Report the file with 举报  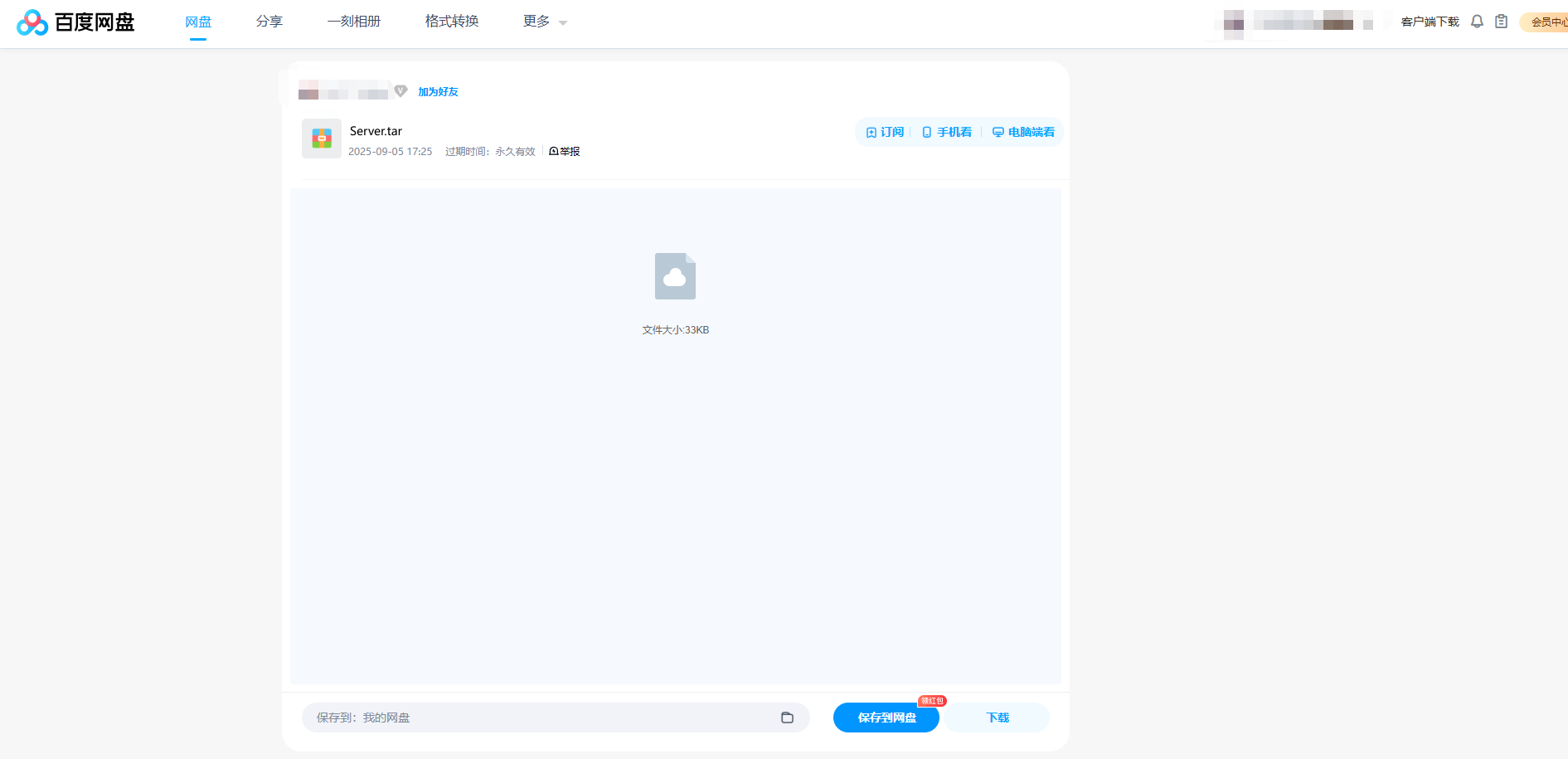click(565, 152)
